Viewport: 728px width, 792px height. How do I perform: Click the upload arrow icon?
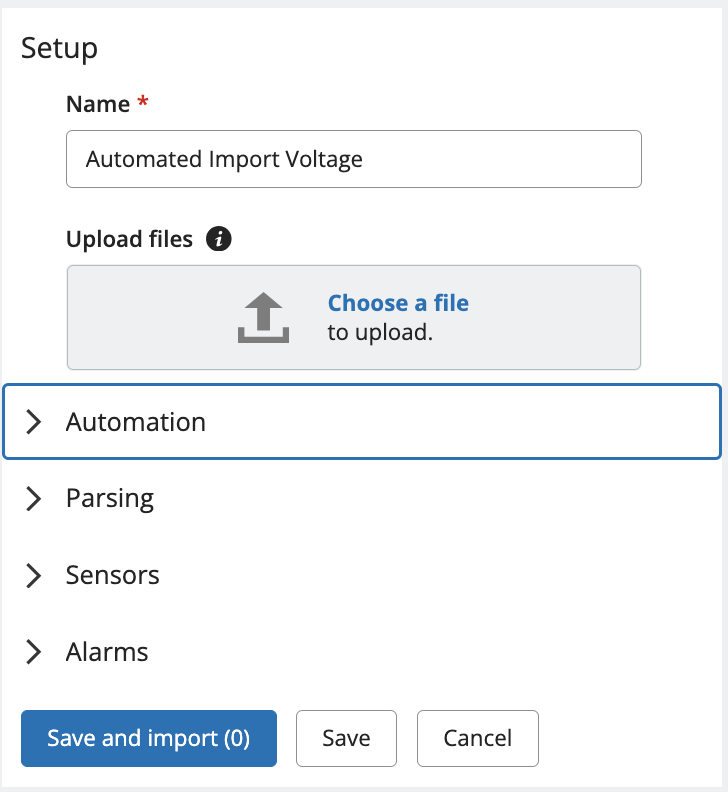[263, 318]
